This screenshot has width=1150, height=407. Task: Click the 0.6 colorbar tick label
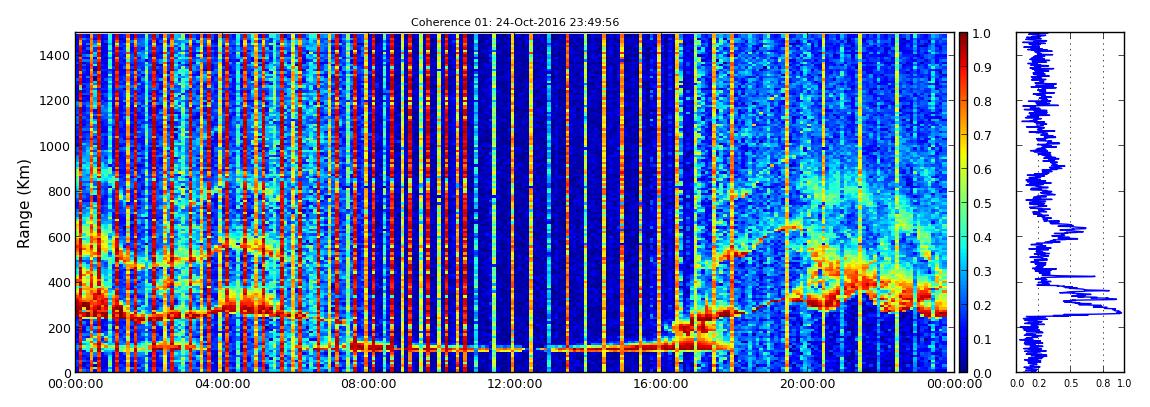[984, 169]
